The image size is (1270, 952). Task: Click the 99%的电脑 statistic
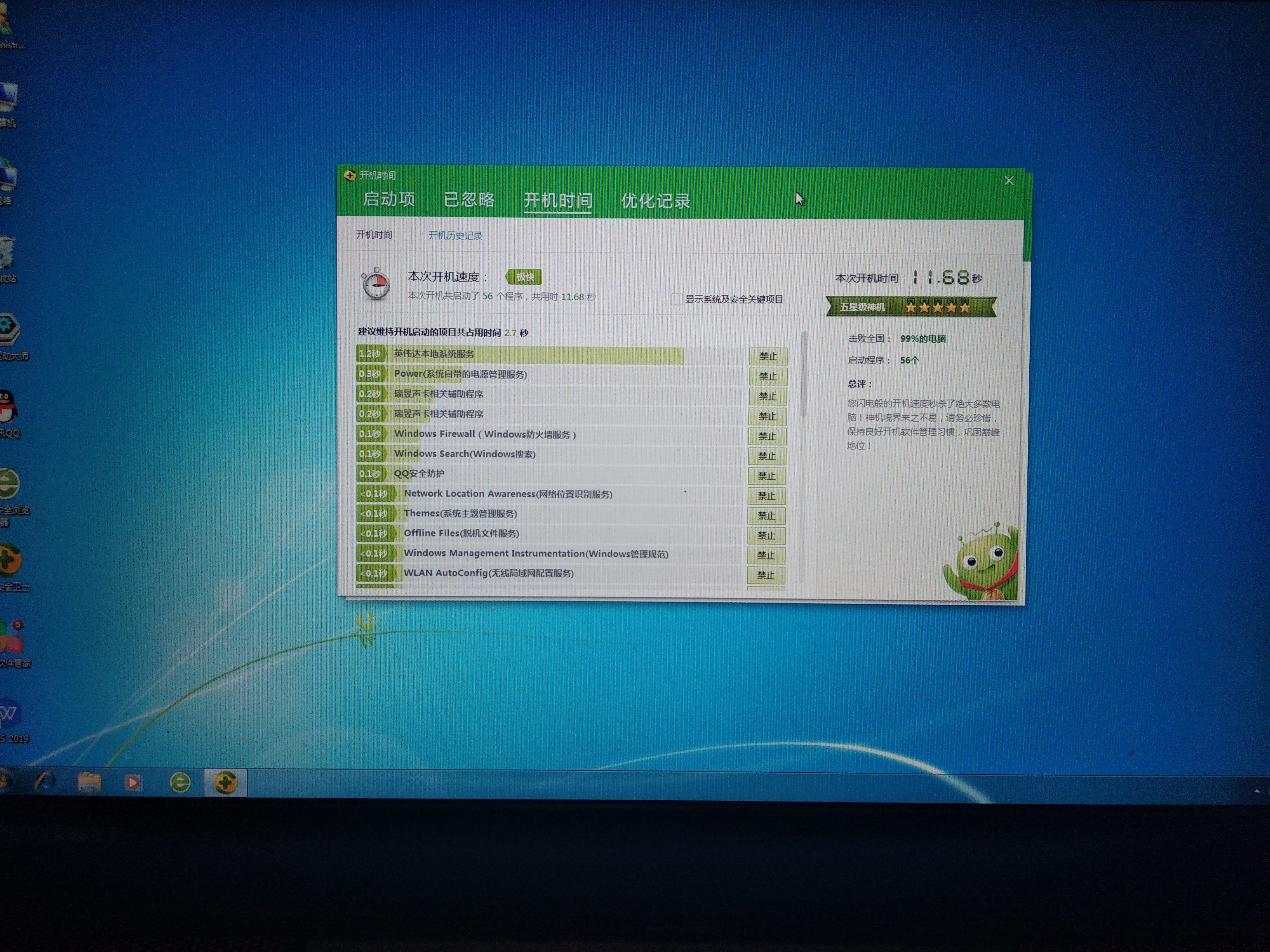[x=923, y=339]
